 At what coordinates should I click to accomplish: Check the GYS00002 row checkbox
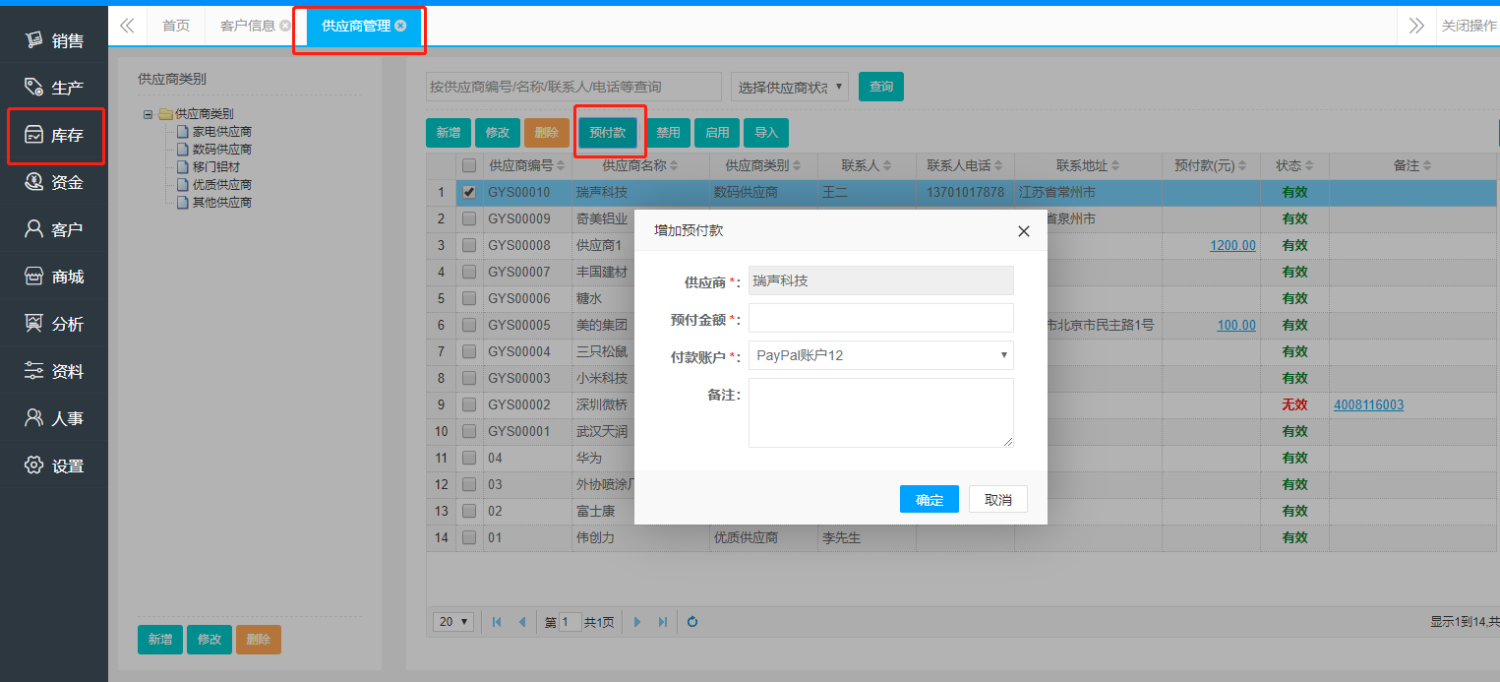469,405
